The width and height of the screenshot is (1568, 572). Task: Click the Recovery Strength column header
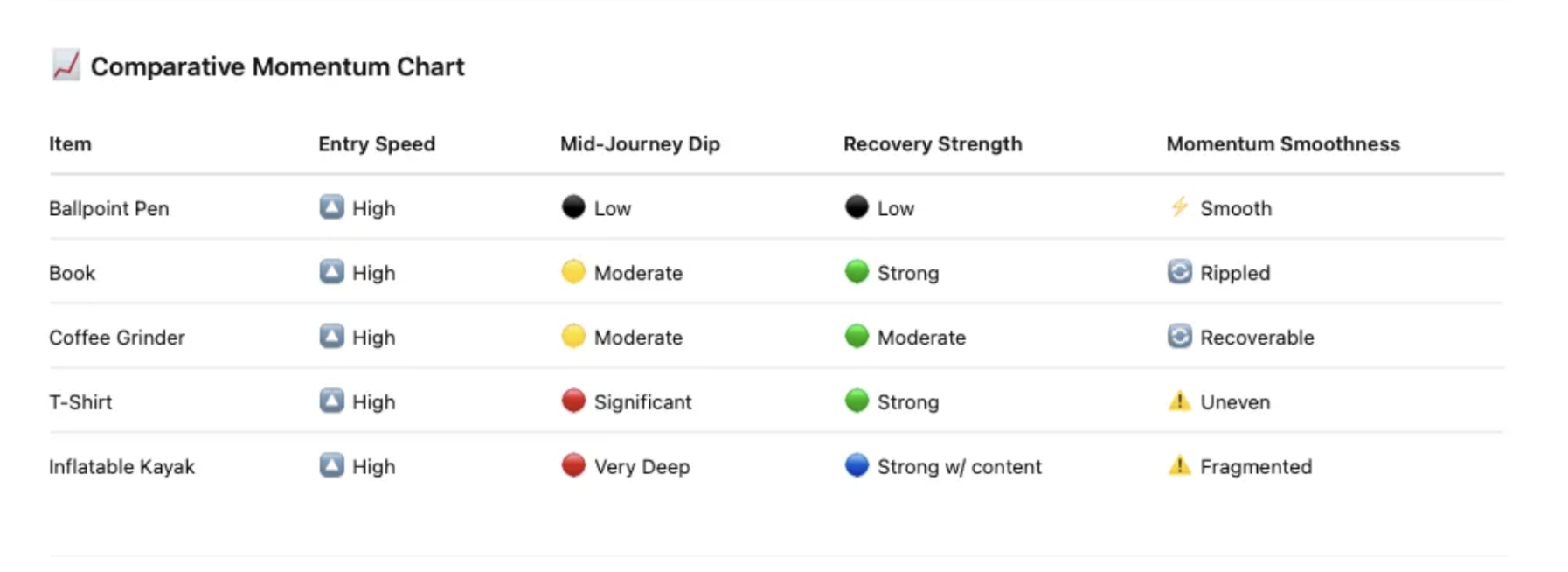click(x=932, y=144)
